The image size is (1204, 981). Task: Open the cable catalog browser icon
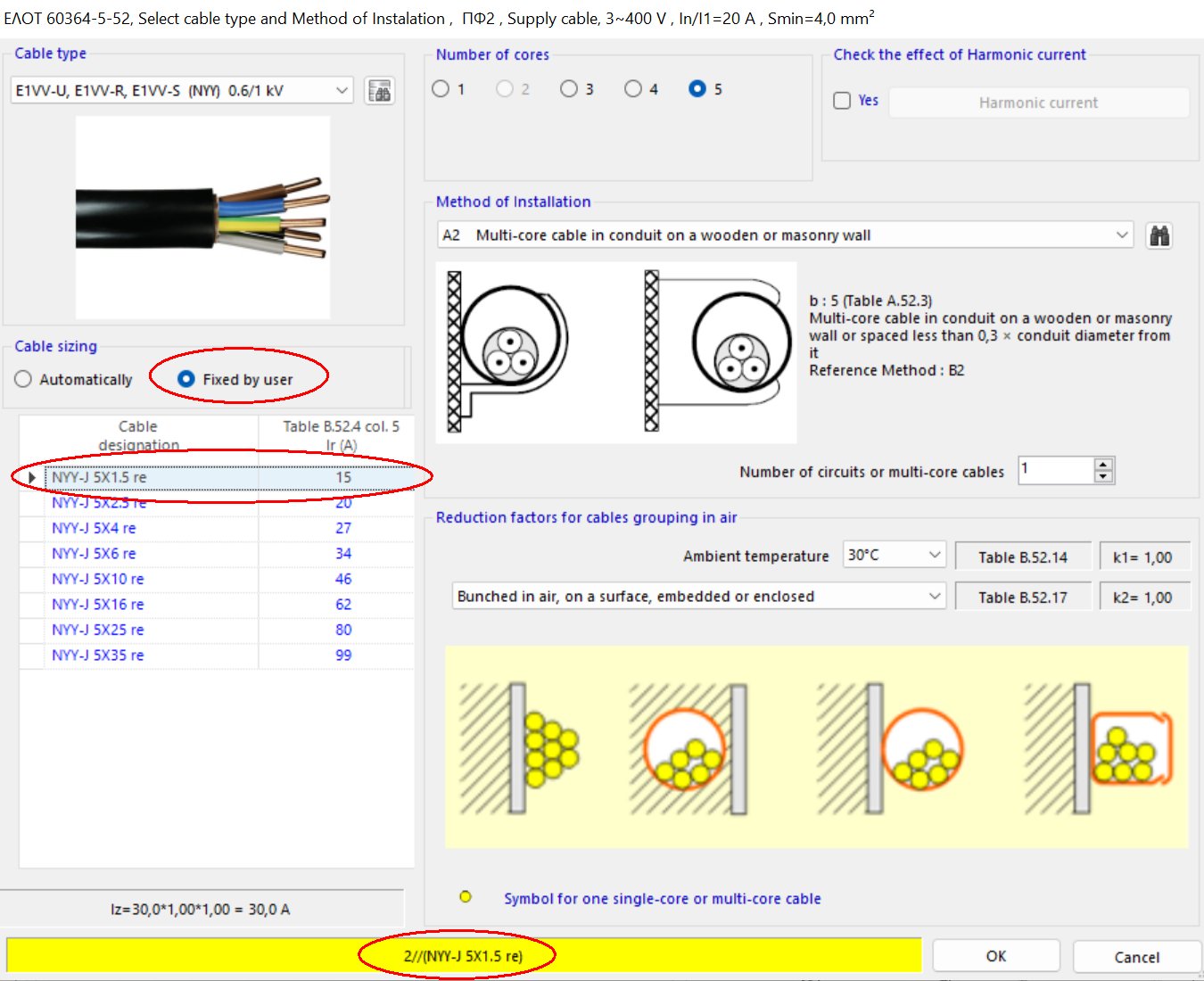[379, 90]
